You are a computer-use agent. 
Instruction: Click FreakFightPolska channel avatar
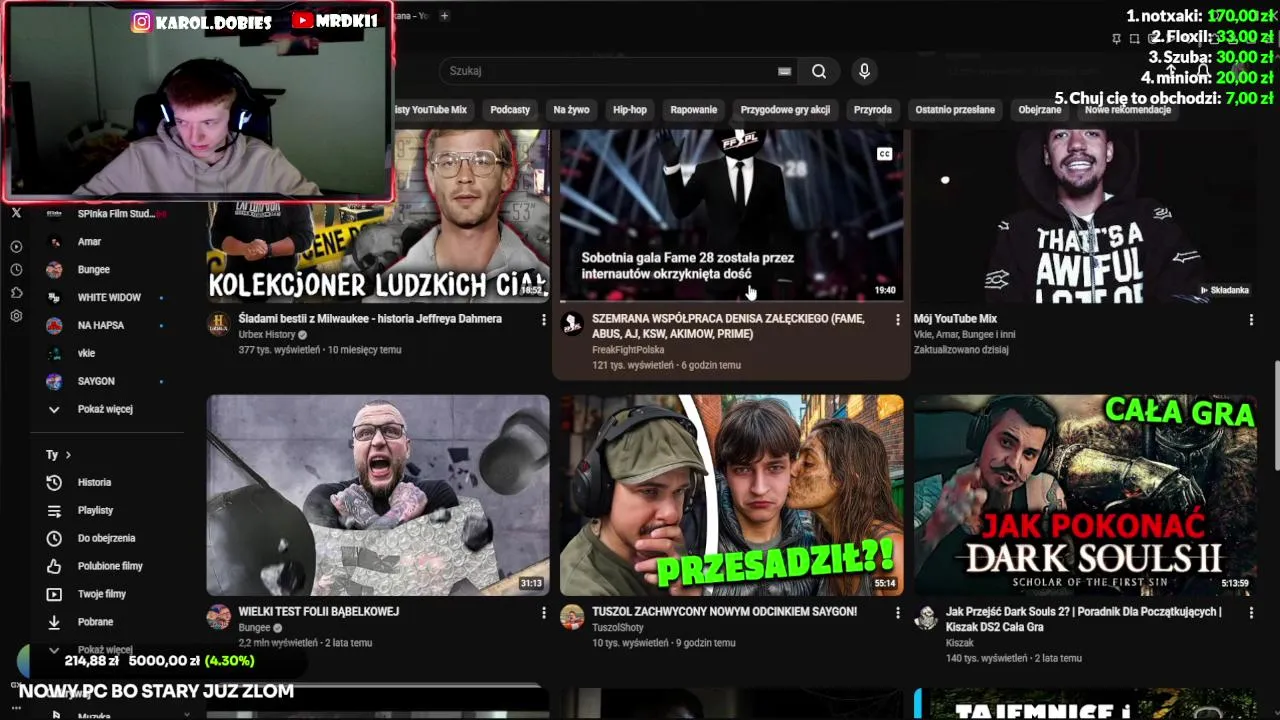572,323
